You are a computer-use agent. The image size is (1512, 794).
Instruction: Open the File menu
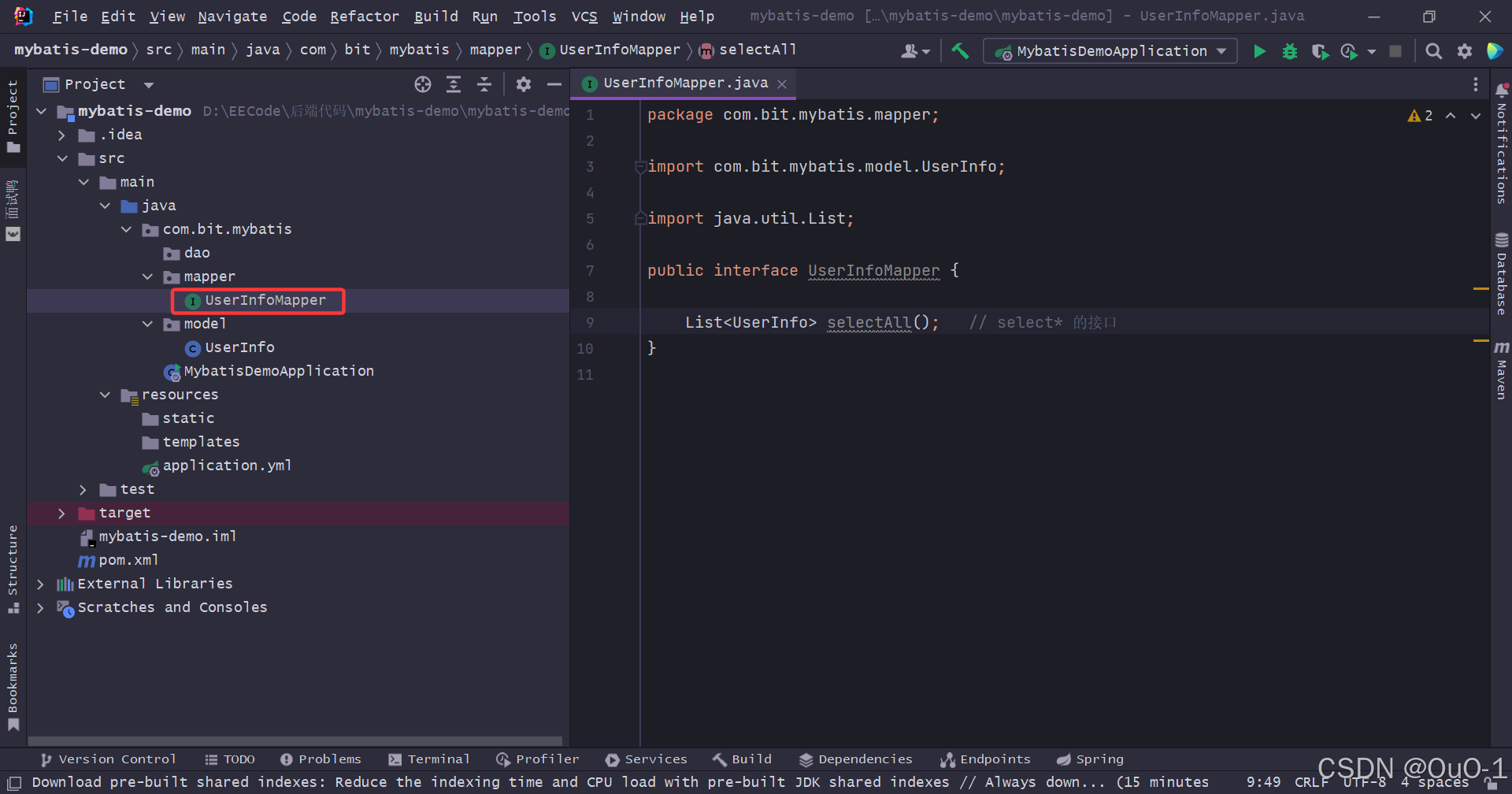[70, 17]
